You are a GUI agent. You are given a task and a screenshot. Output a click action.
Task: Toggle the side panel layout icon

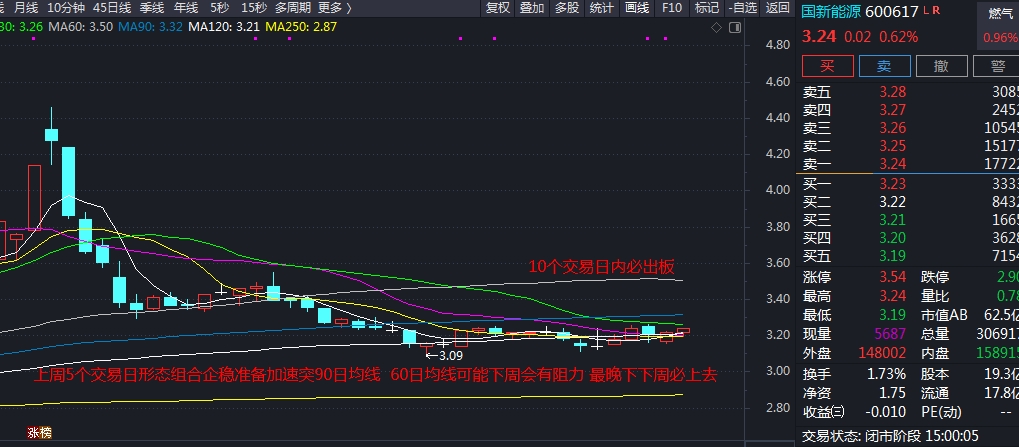(x=734, y=27)
